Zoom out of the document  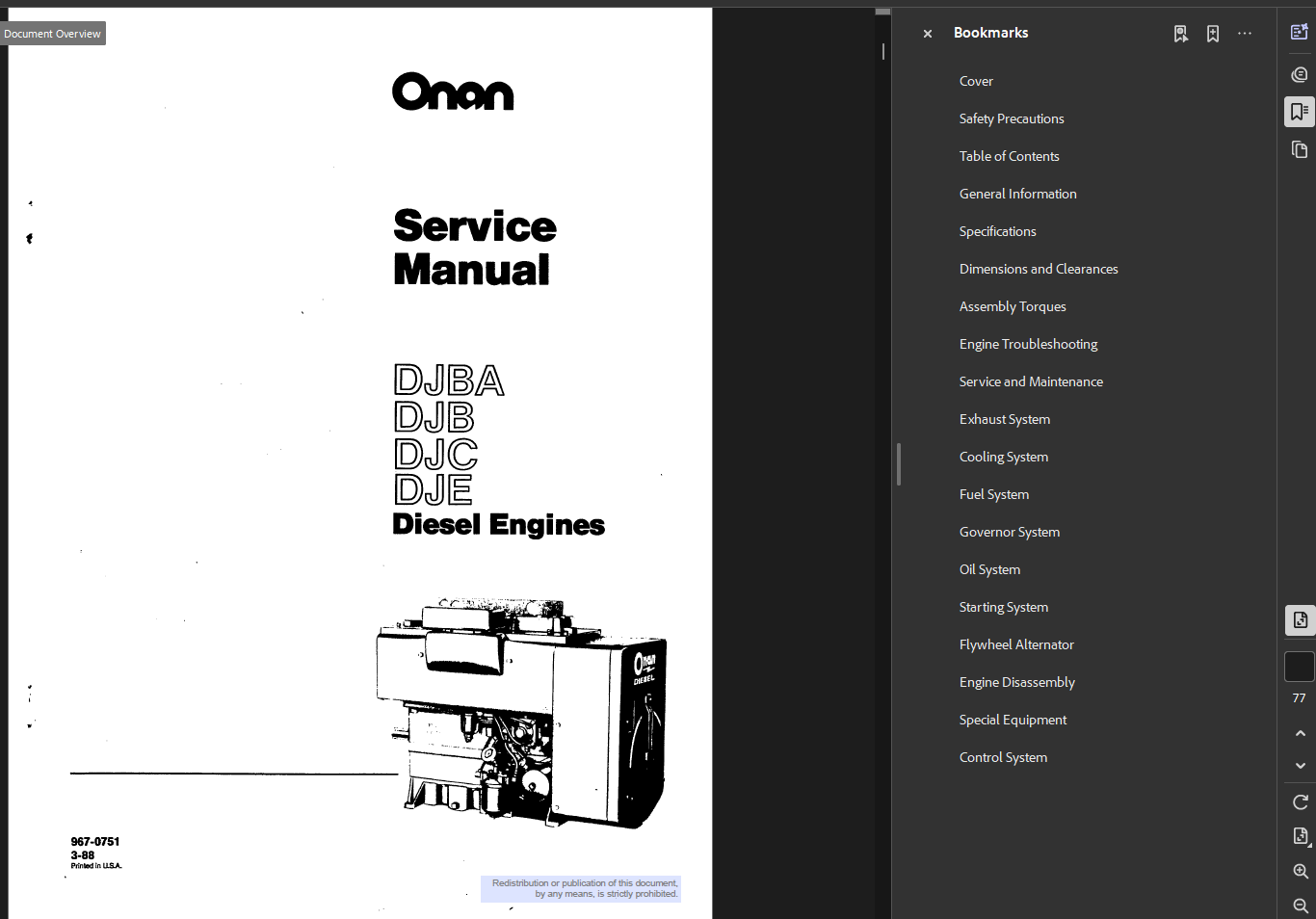1300,906
